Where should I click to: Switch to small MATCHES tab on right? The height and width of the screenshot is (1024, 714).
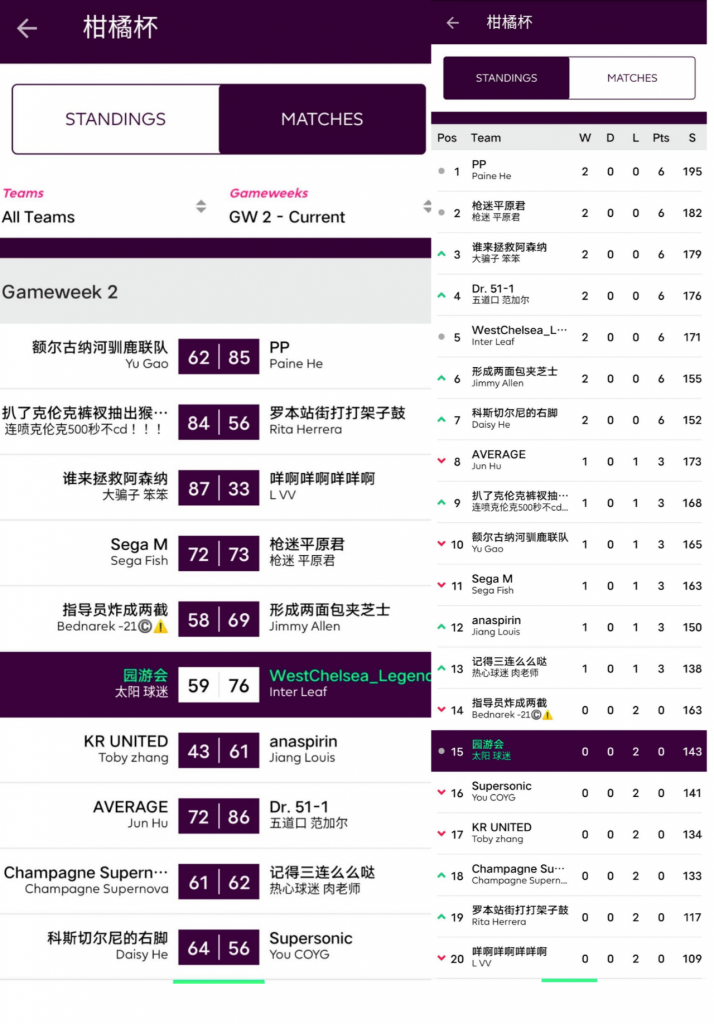[x=632, y=78]
